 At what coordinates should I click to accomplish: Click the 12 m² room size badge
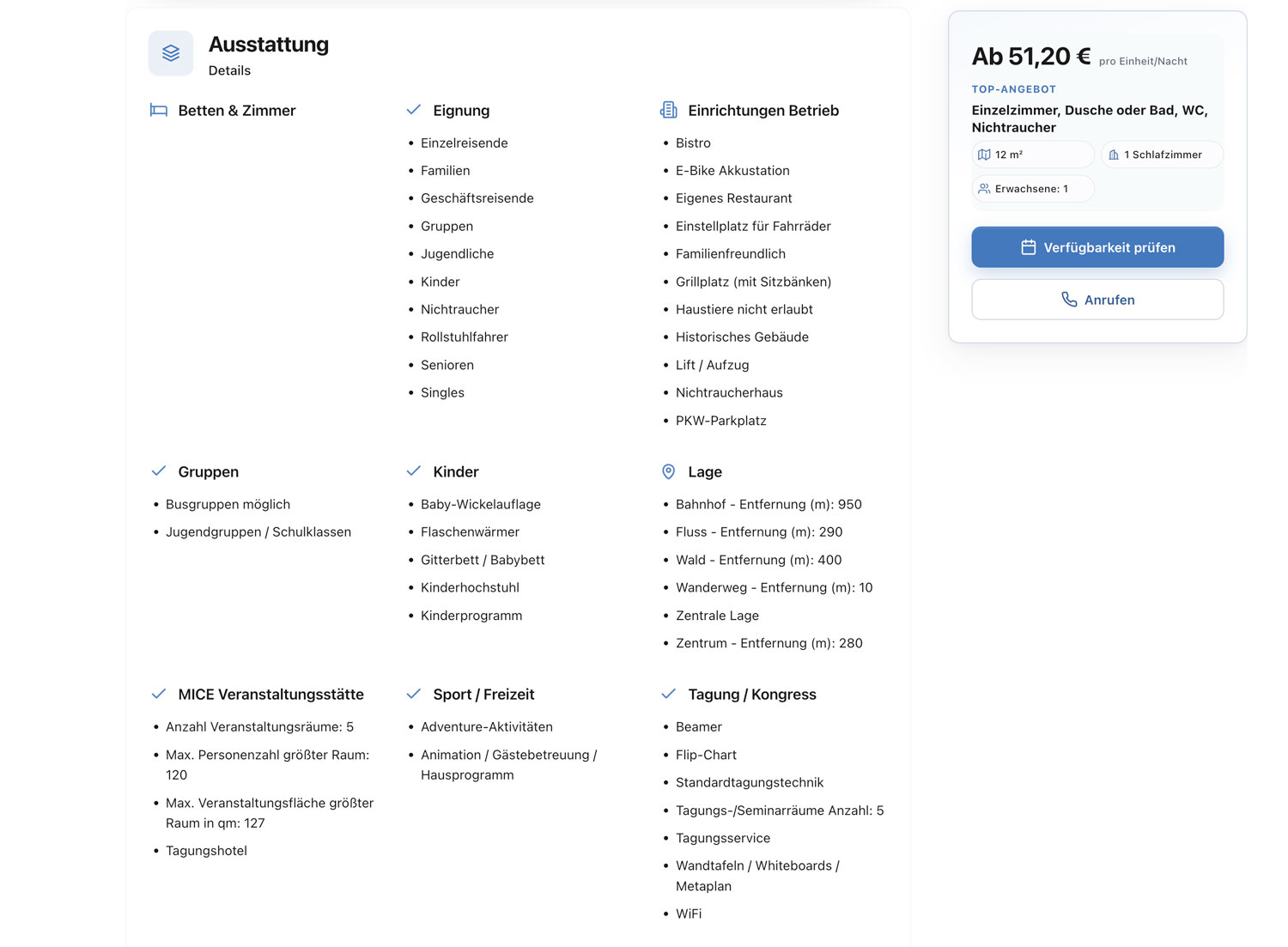(x=1033, y=155)
